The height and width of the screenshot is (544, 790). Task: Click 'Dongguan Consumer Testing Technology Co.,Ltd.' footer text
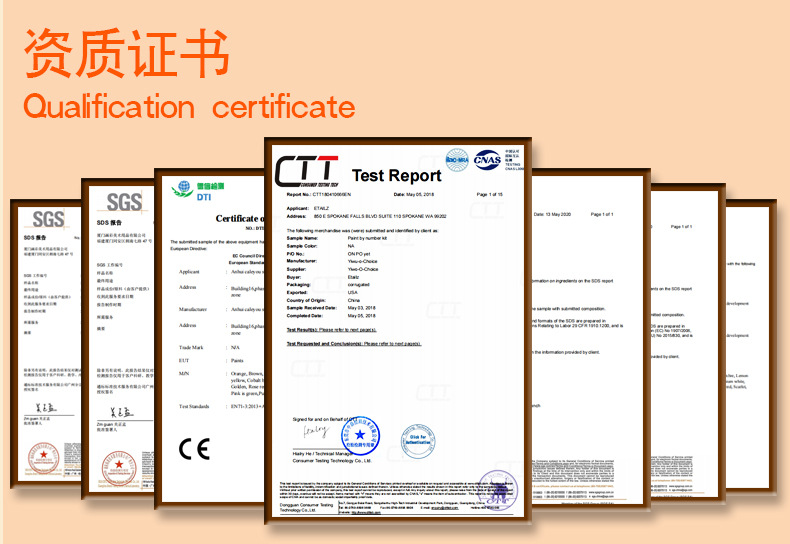(x=306, y=507)
